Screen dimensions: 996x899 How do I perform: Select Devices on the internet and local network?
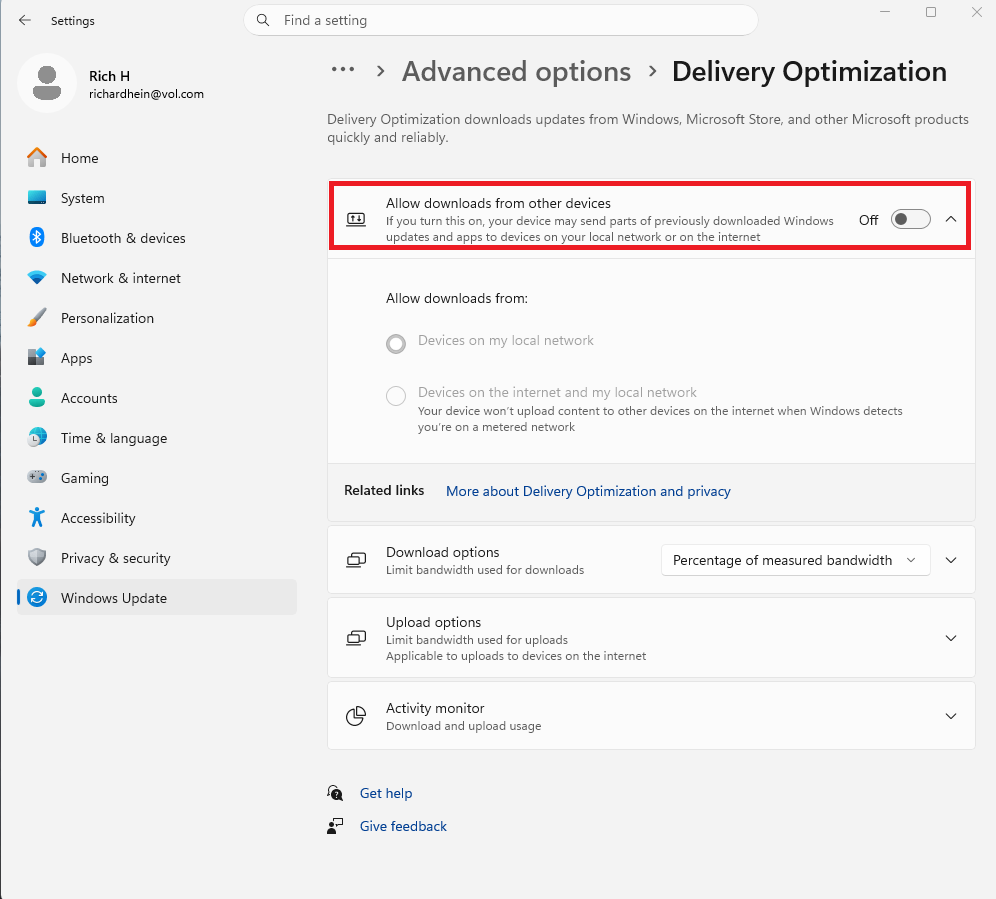click(396, 396)
